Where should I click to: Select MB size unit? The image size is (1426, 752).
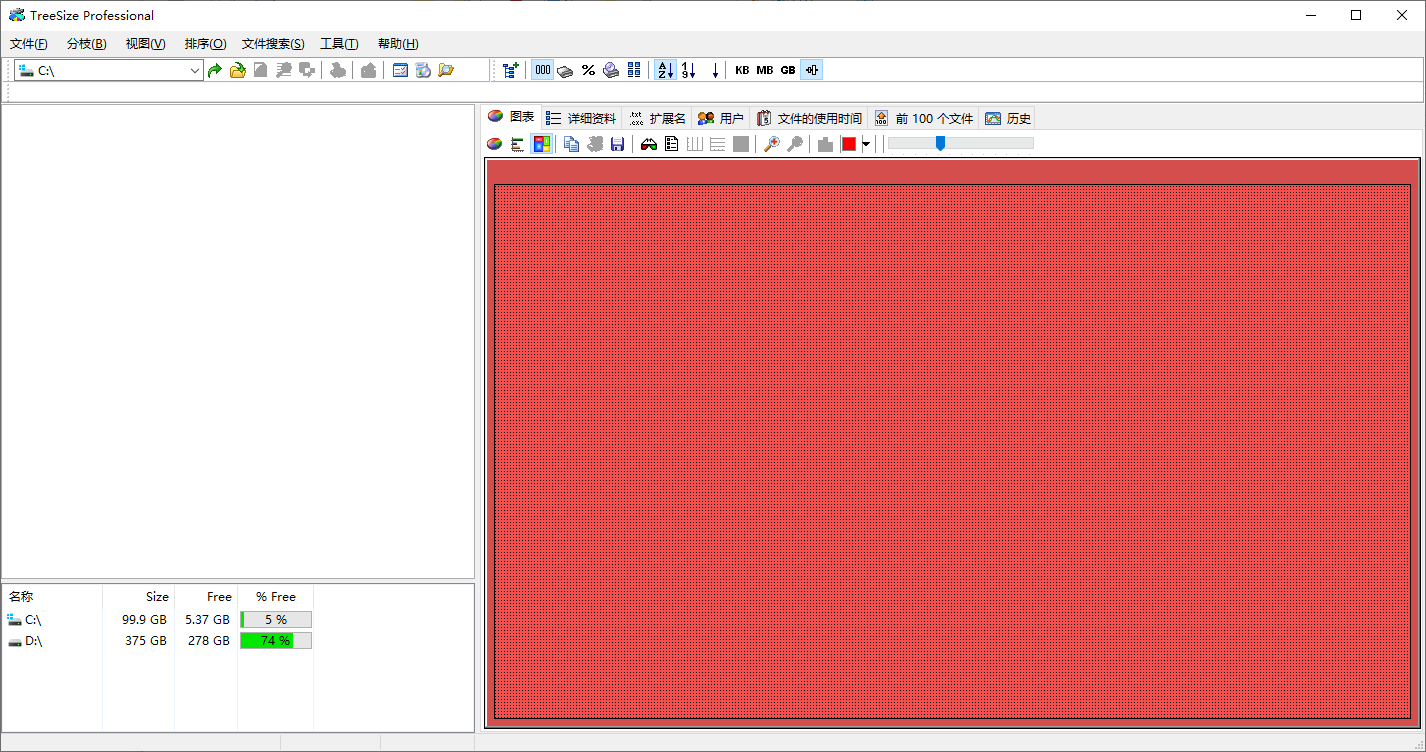pos(765,70)
